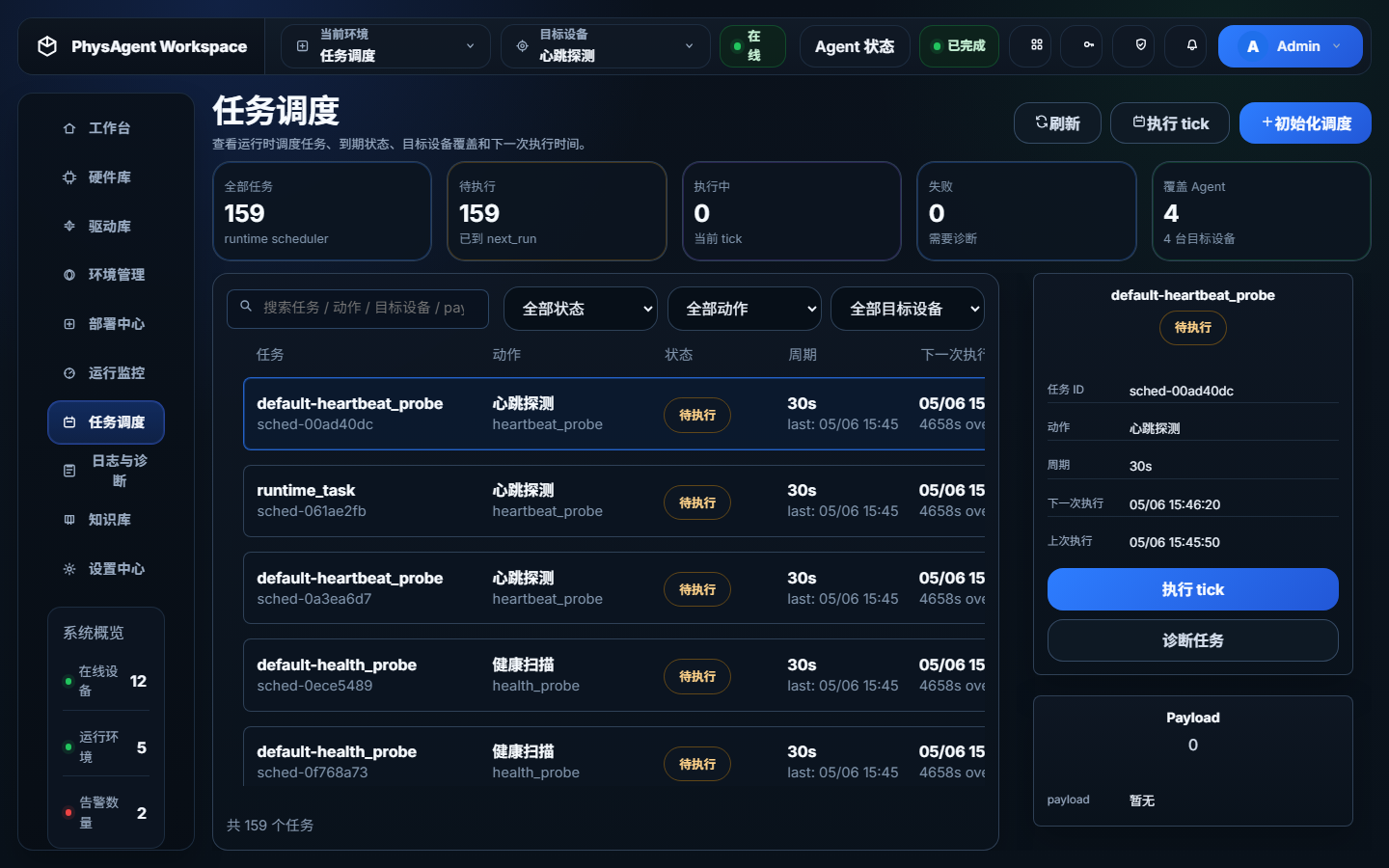The image size is (1389, 868).
Task: Click the 驱动库 sidebar icon
Action: (x=69, y=227)
